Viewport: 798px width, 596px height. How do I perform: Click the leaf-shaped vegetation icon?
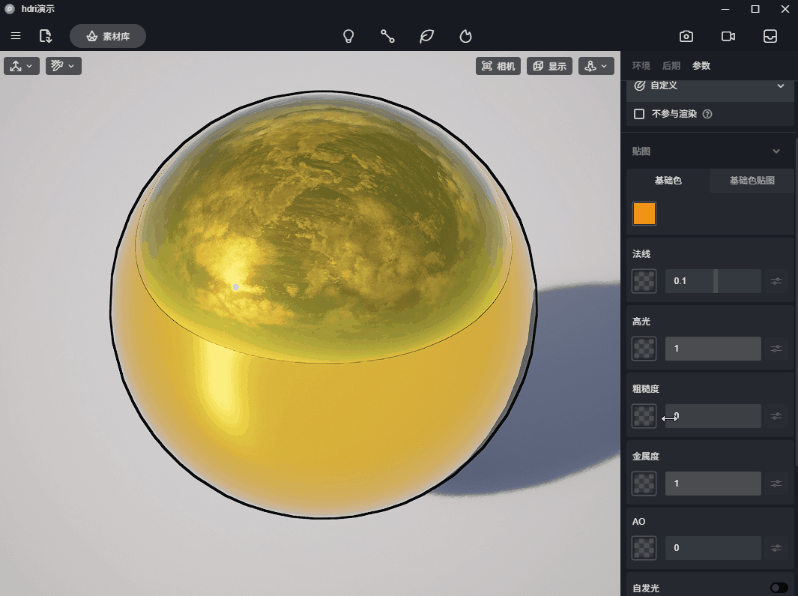(x=426, y=36)
